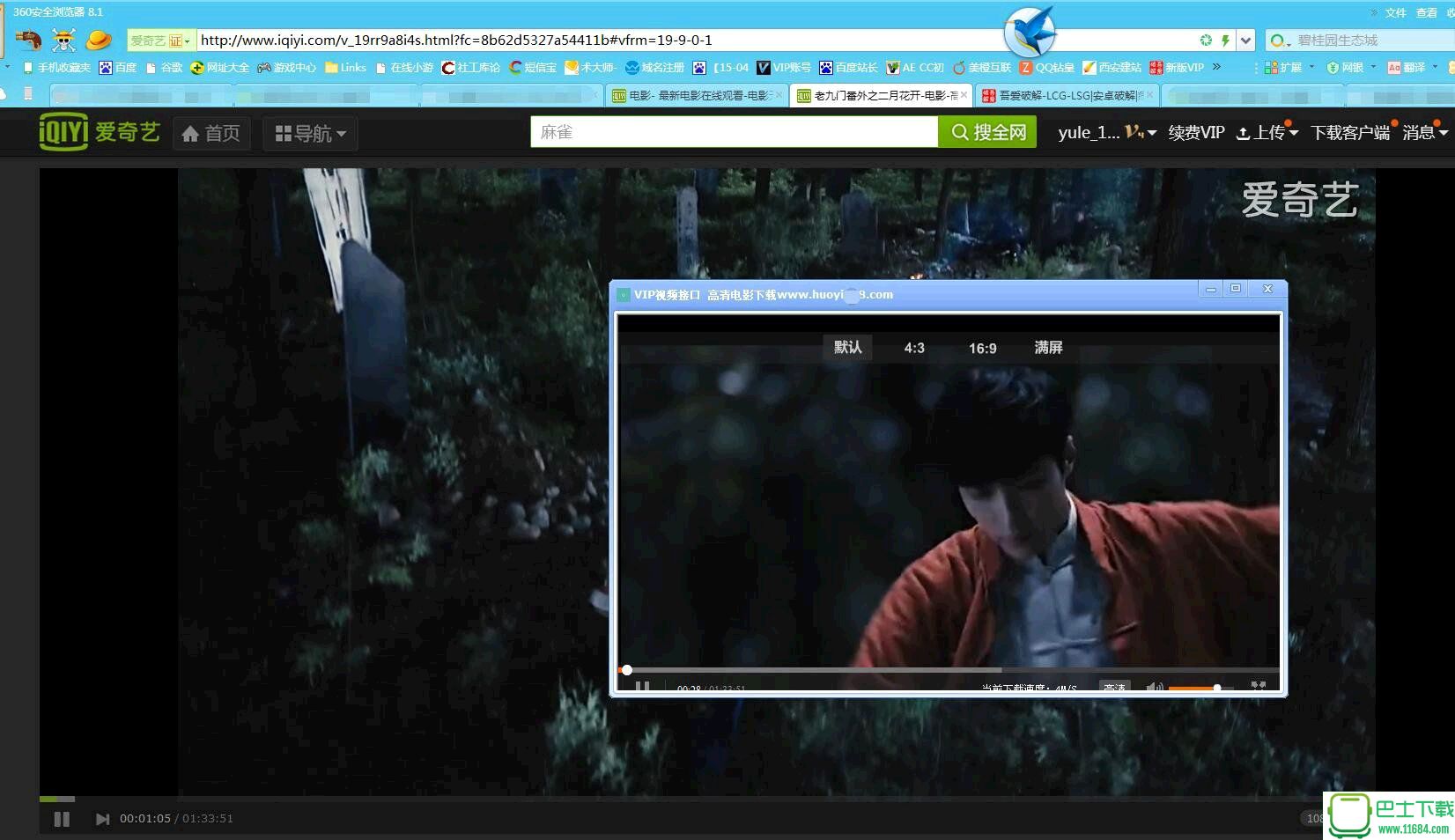Click the iQIYI logo in header
The width and height of the screenshot is (1455, 840).
[100, 132]
